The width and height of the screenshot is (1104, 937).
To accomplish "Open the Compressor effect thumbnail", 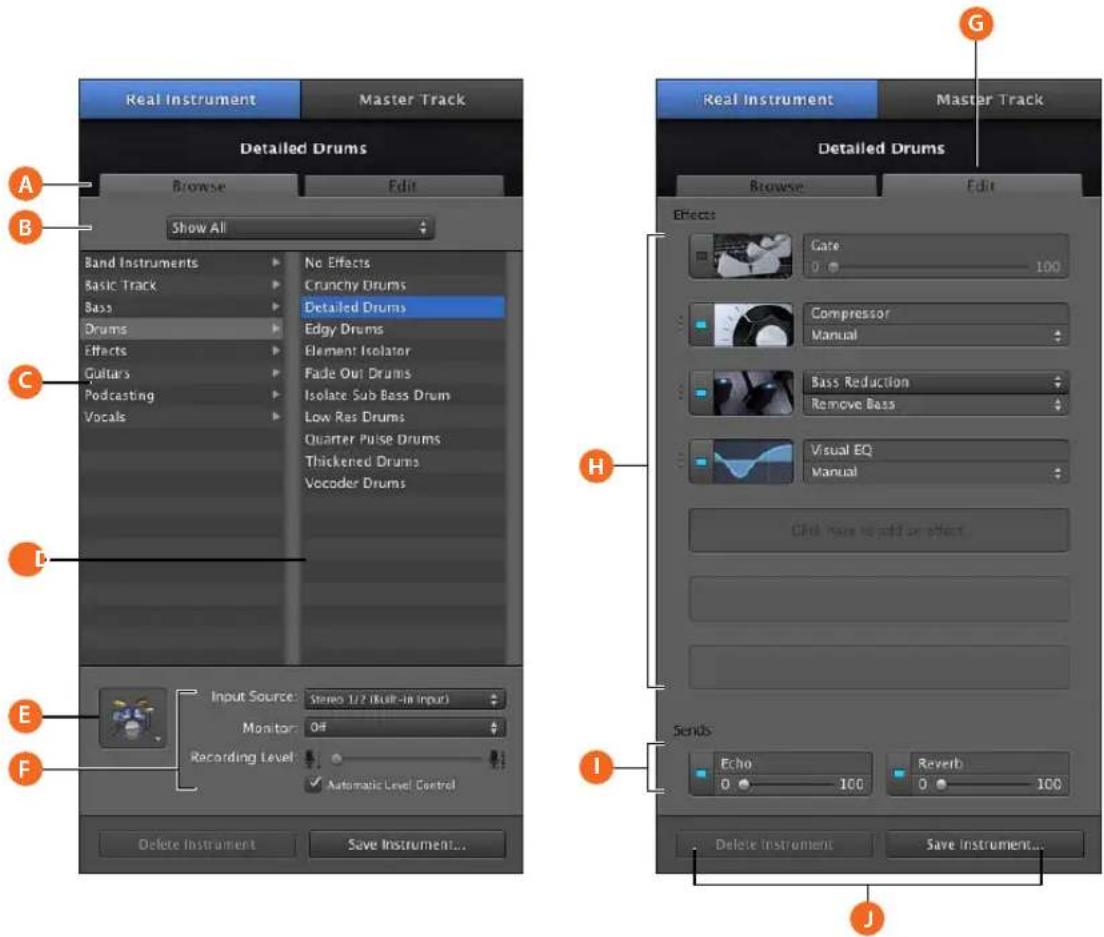I will 752,325.
